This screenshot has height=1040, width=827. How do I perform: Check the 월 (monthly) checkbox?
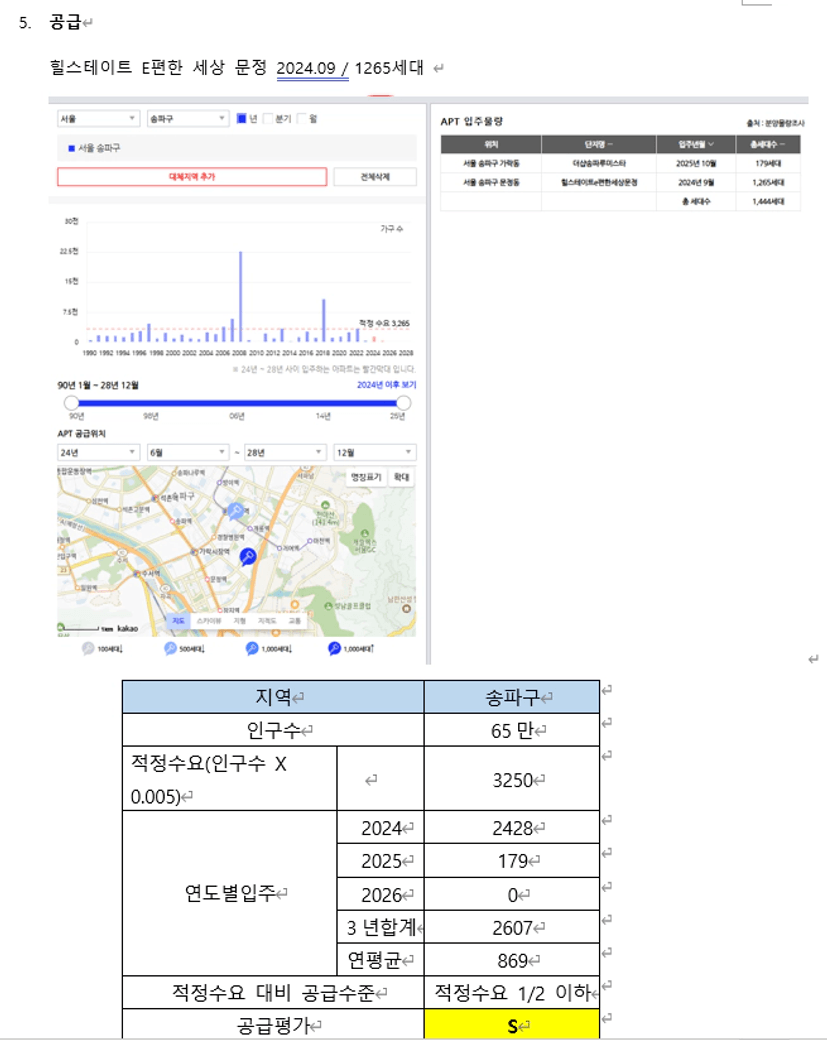[302, 119]
